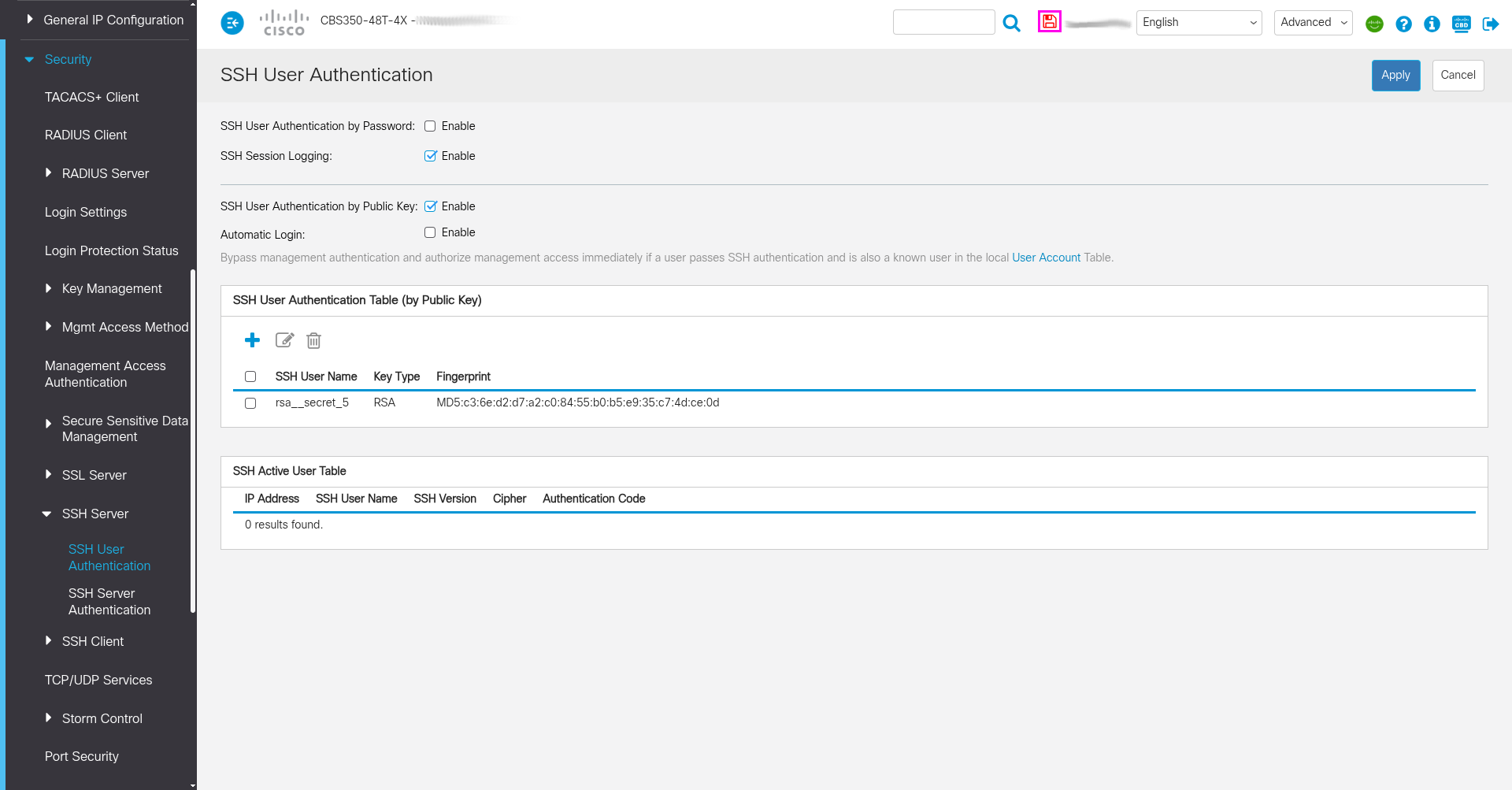Click the blue info circle icon
Viewport: 1512px width, 790px height.
pos(1432,24)
